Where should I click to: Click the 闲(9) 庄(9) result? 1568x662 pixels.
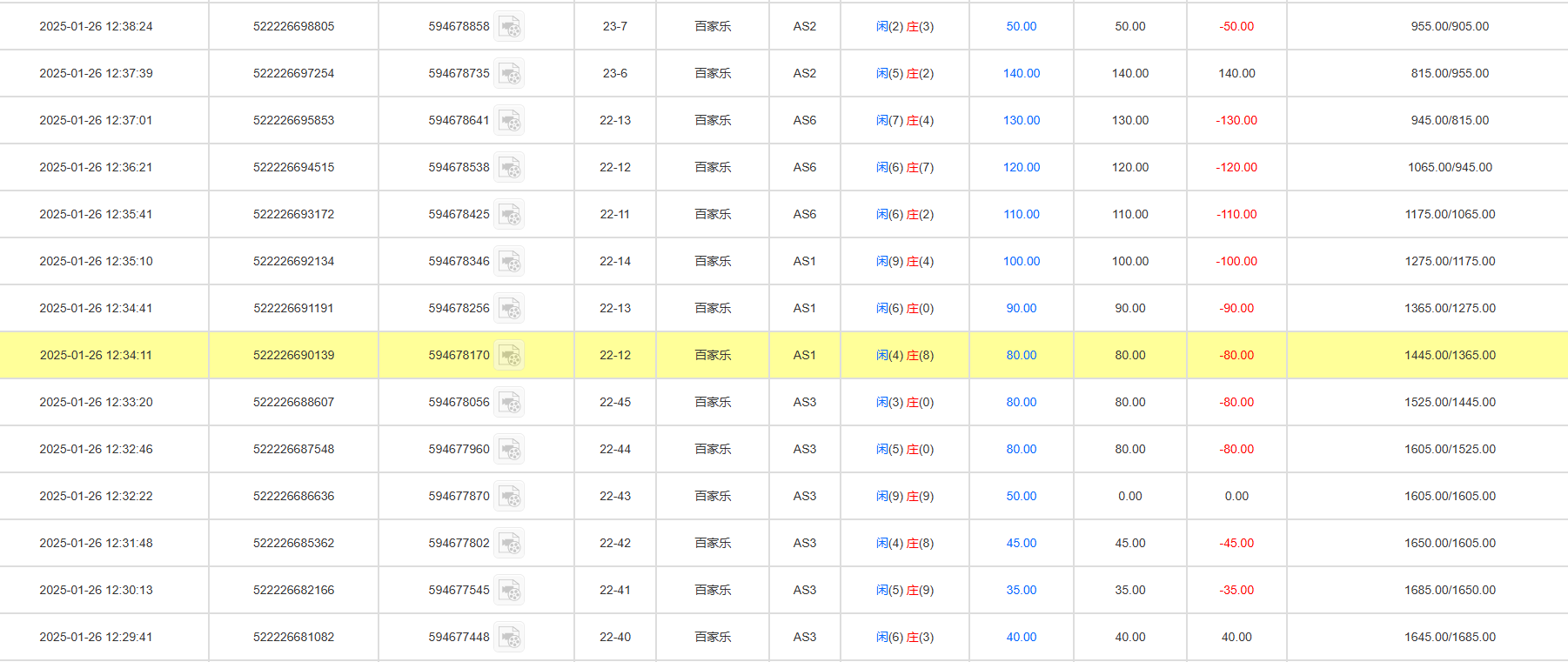coord(904,497)
